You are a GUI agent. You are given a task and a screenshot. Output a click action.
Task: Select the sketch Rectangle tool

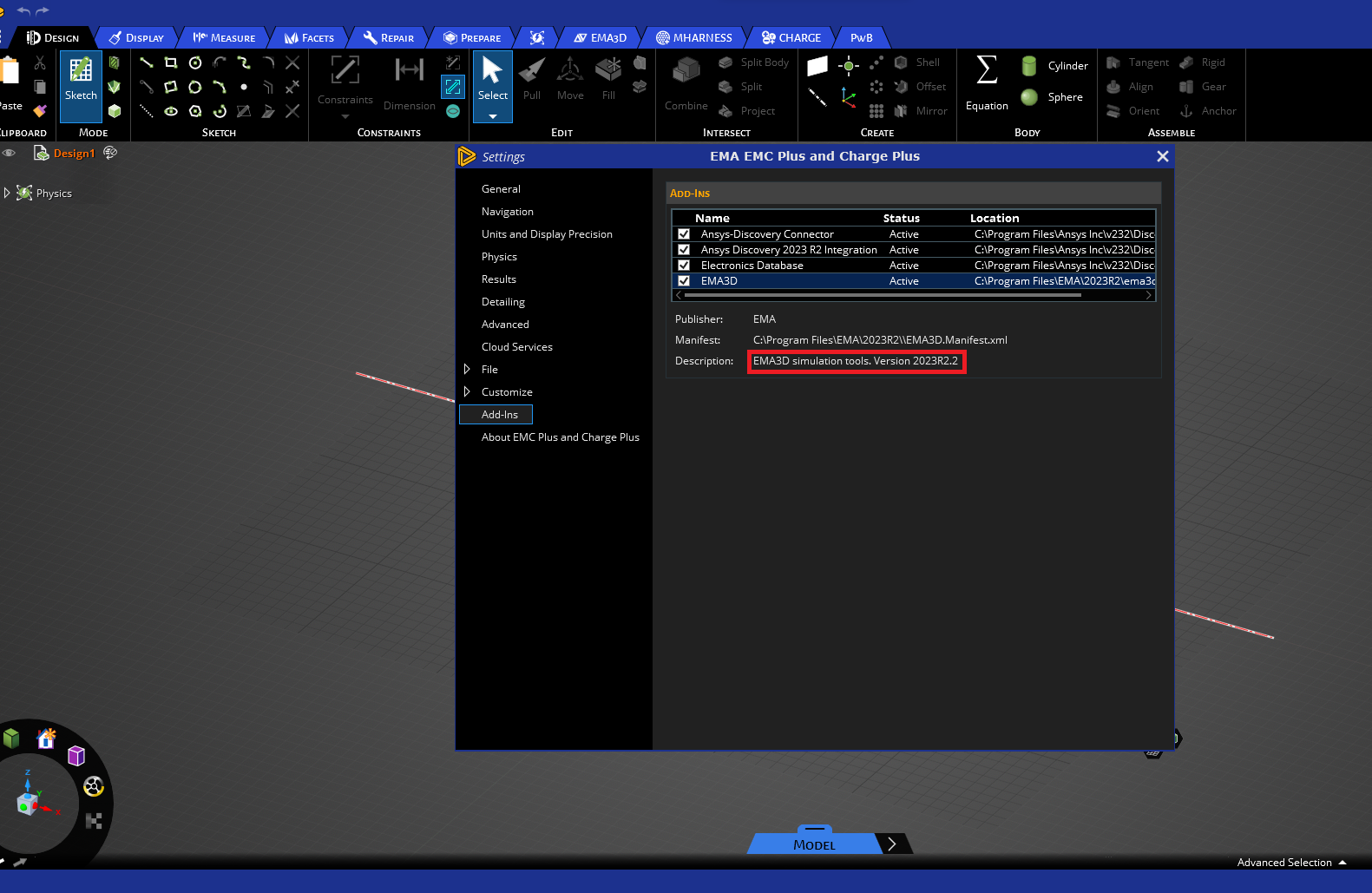click(x=171, y=62)
